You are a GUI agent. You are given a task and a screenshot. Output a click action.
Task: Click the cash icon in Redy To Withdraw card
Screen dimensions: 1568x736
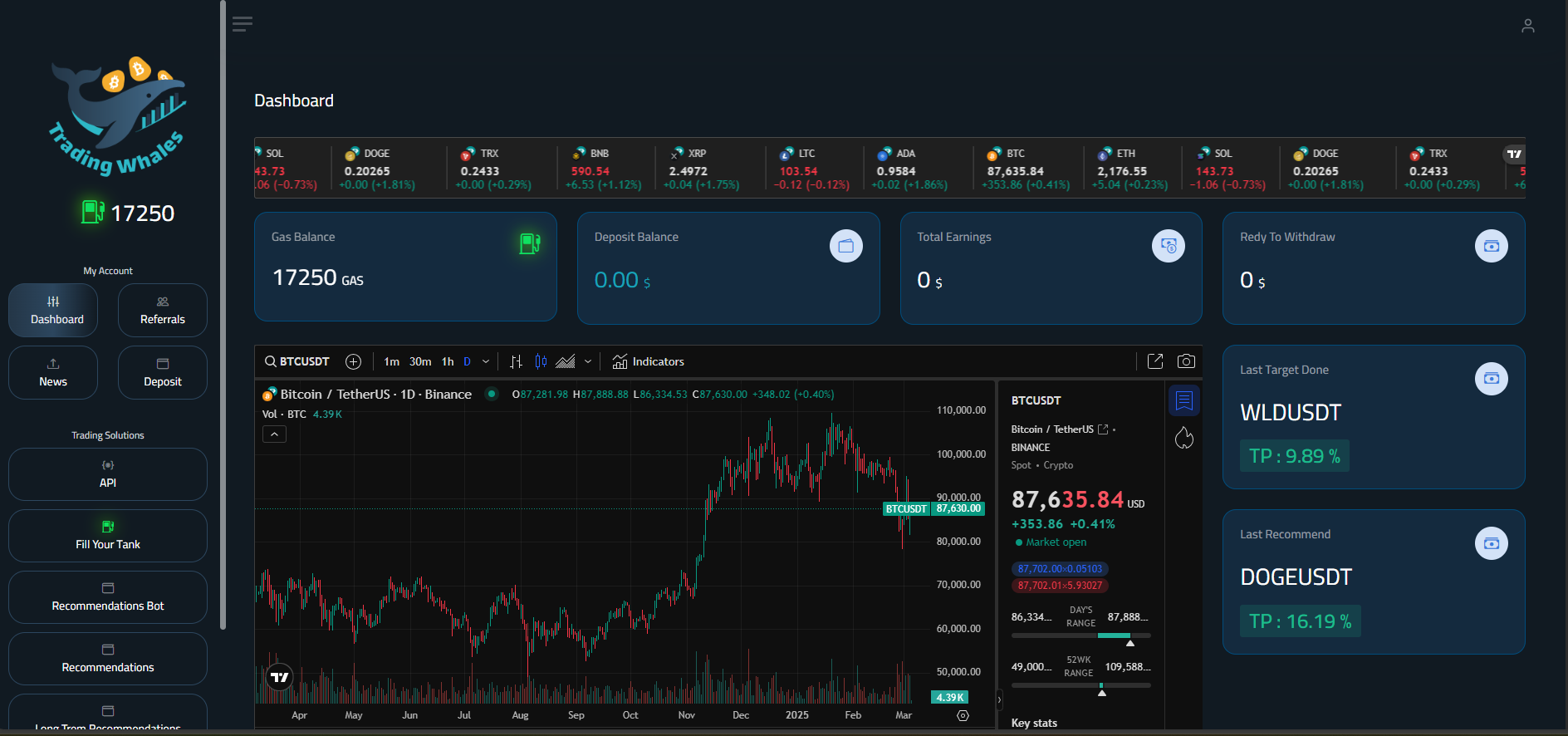(x=1492, y=246)
